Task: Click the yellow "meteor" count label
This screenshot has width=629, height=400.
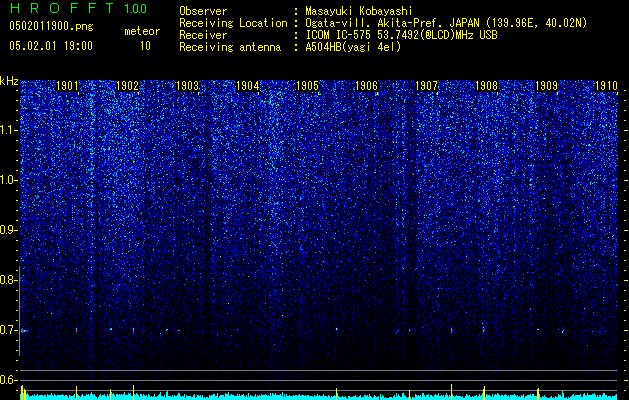Action: click(142, 31)
